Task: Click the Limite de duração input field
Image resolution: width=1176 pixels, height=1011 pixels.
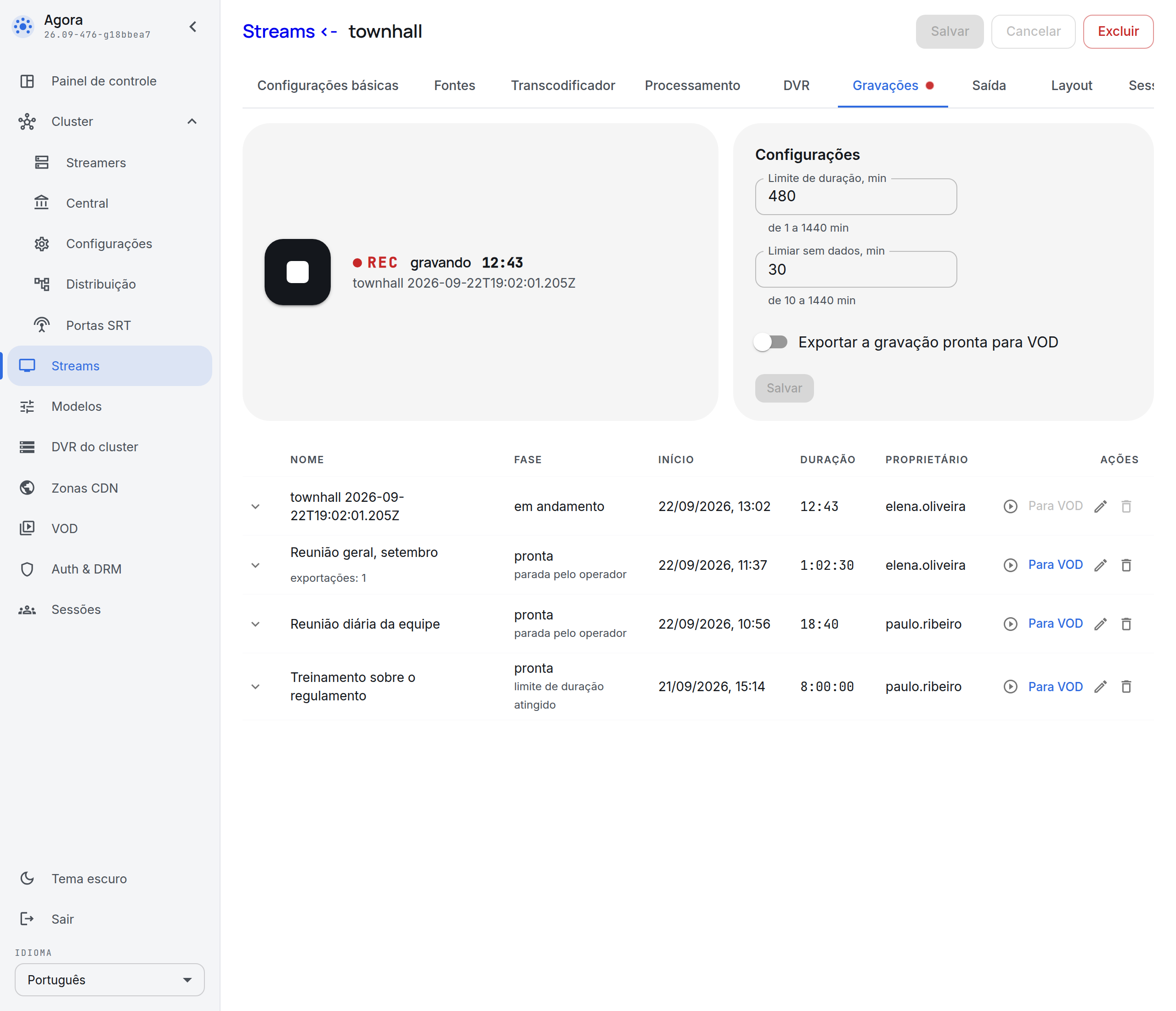Action: tap(856, 196)
